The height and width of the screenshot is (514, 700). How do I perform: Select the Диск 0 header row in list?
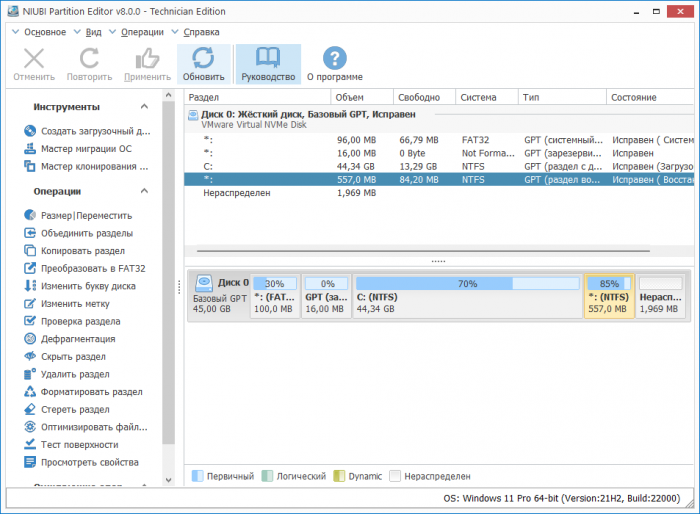tap(439, 119)
